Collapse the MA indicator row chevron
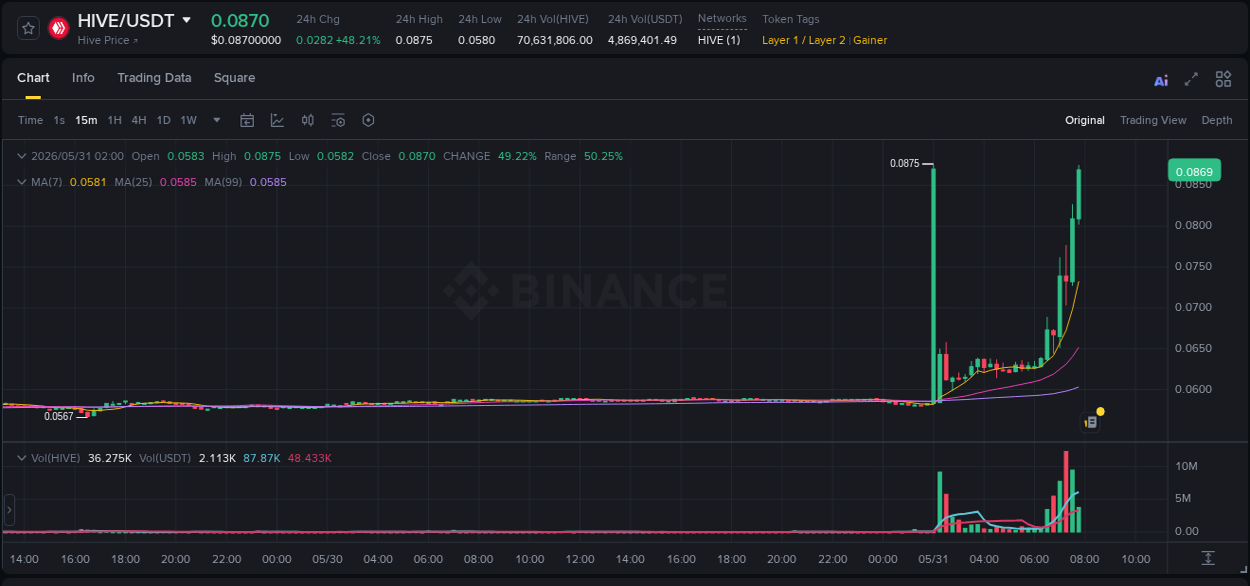This screenshot has width=1250, height=586. 22,182
